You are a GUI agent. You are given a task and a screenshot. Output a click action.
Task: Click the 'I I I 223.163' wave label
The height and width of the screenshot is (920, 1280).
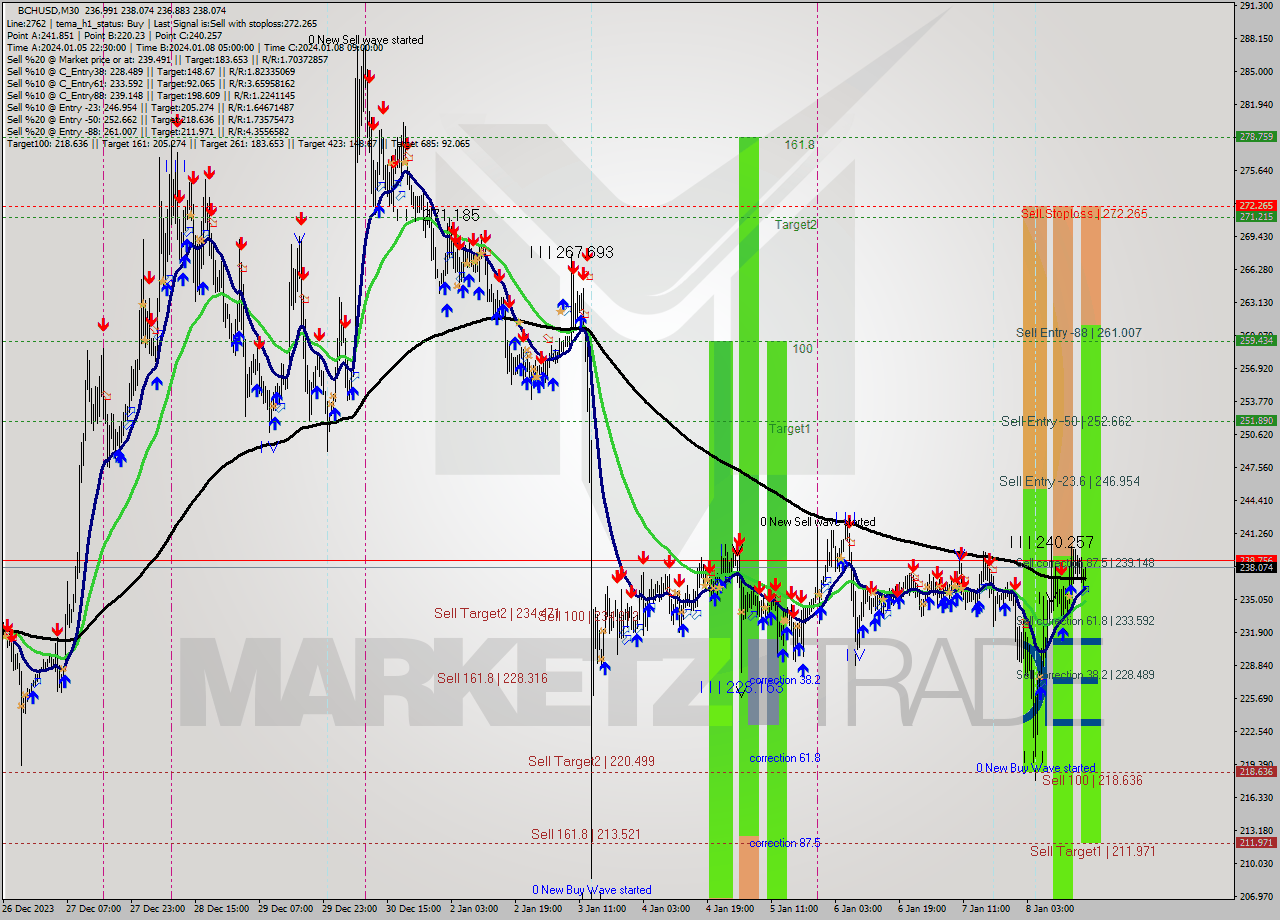coord(741,687)
